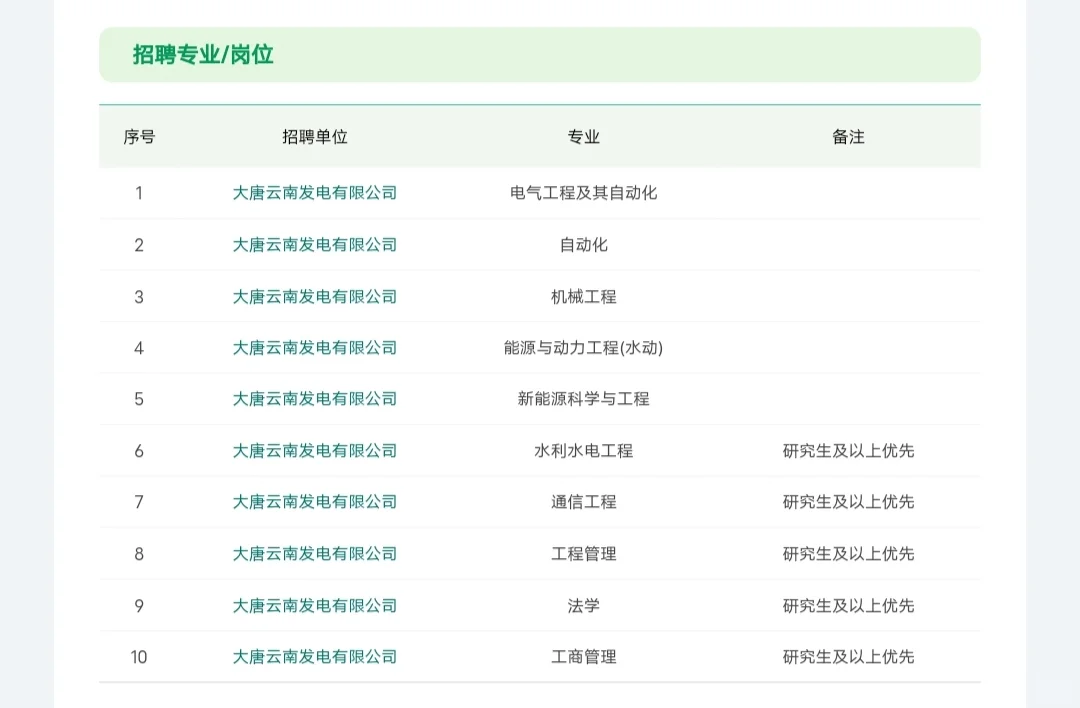Image resolution: width=1080 pixels, height=708 pixels.
Task: Click the 专业 column header
Action: click(x=583, y=137)
